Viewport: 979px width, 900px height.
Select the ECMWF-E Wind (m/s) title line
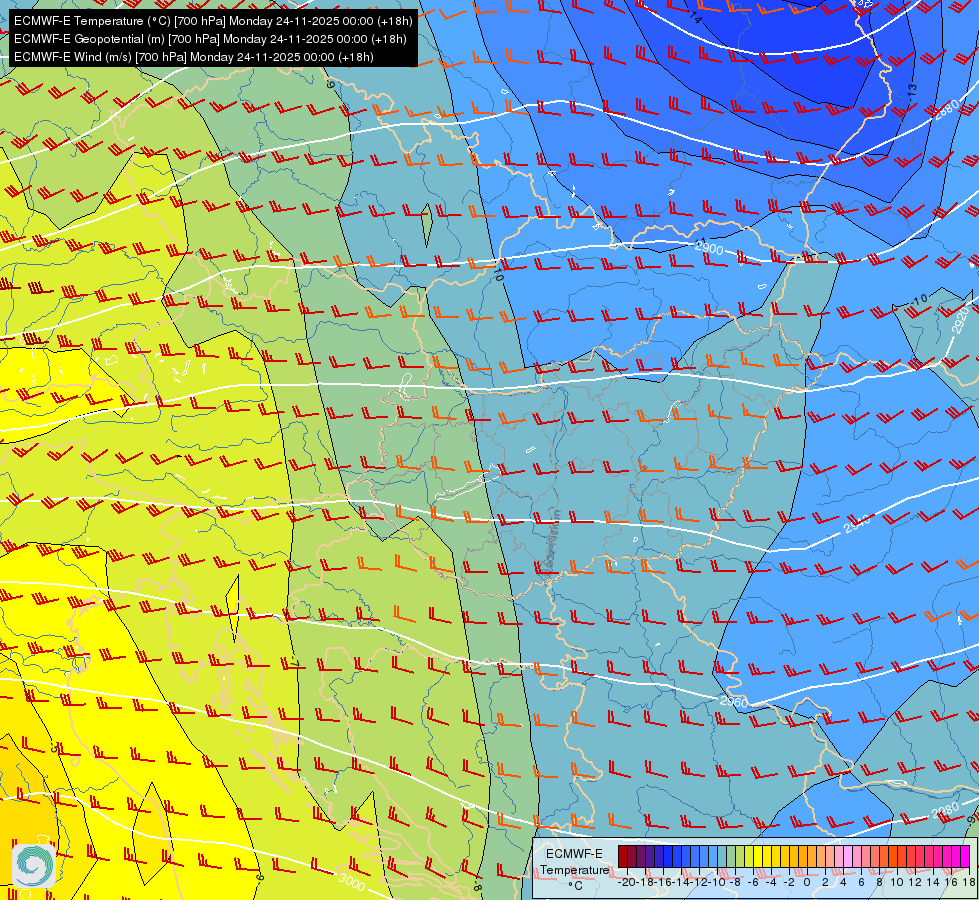click(x=194, y=57)
